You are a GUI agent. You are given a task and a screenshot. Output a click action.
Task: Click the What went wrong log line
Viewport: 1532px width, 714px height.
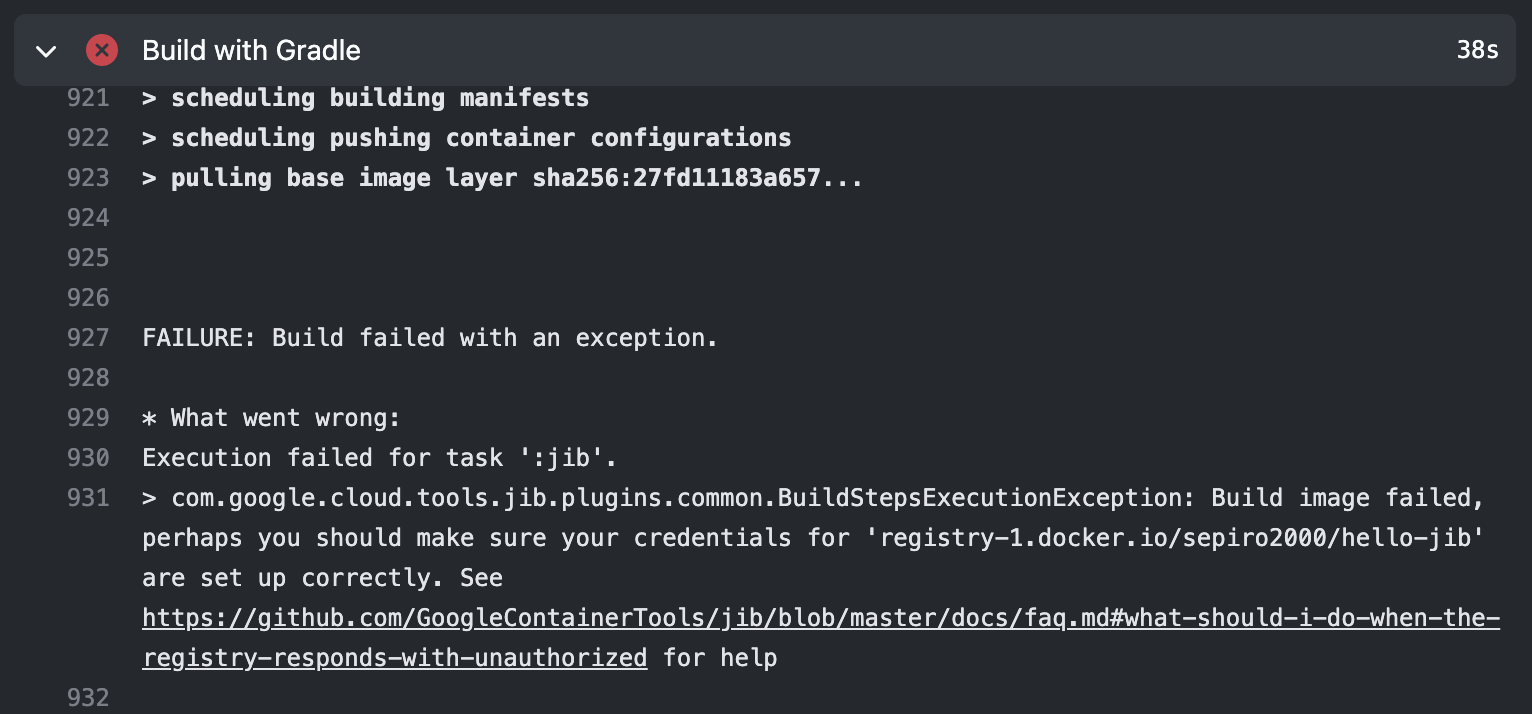pyautogui.click(x=271, y=418)
